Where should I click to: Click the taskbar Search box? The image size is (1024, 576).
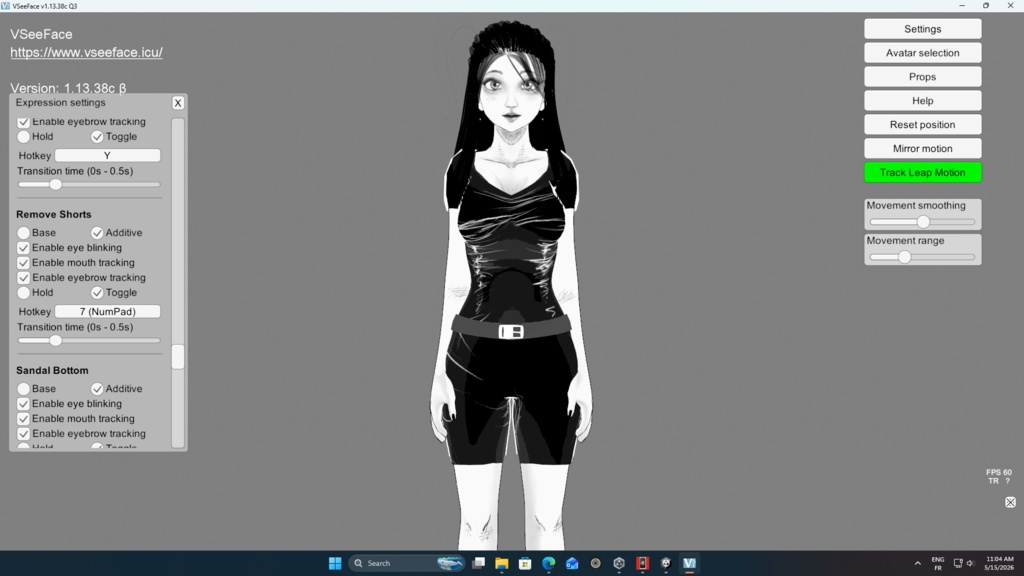pyautogui.click(x=408, y=563)
